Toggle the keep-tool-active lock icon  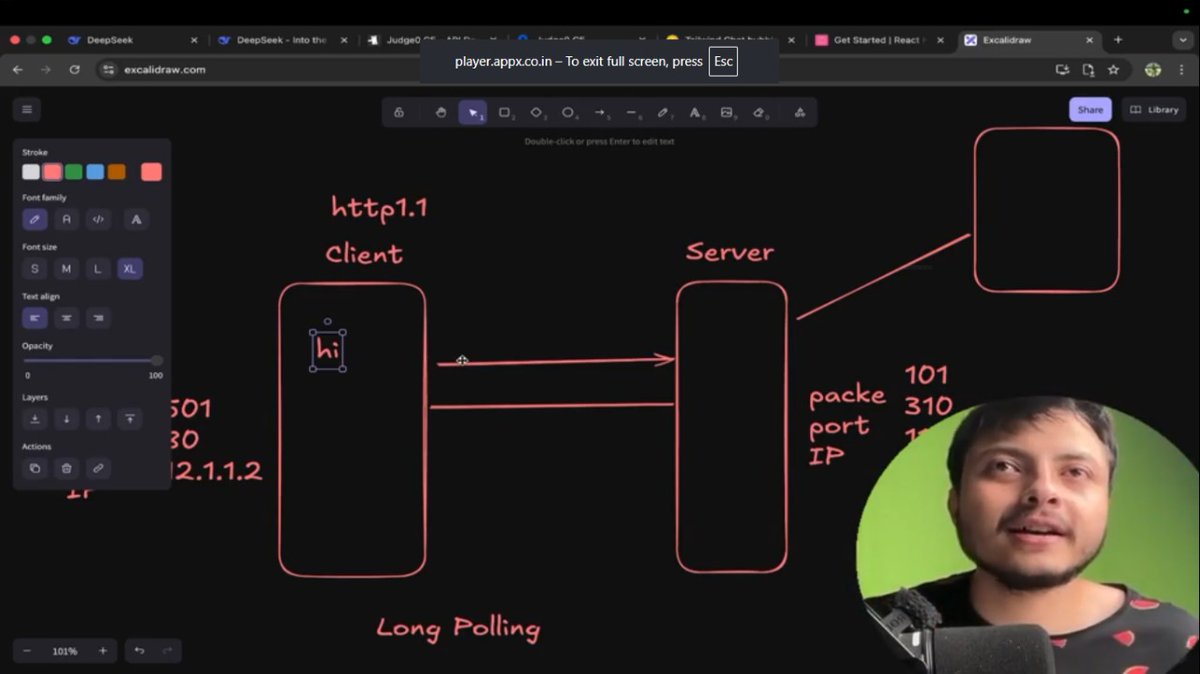click(x=399, y=112)
